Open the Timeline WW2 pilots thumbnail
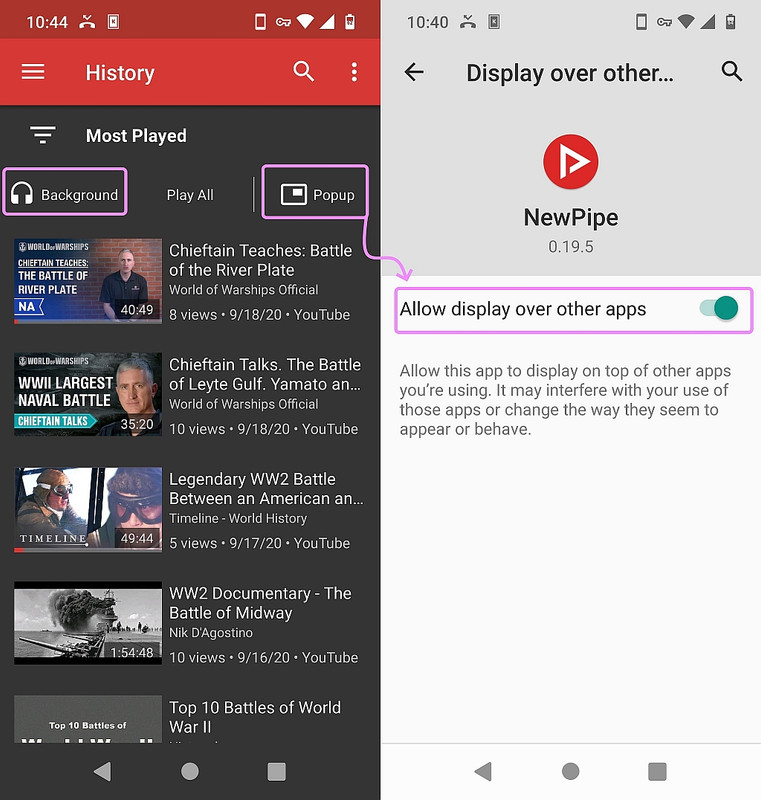 click(88, 509)
